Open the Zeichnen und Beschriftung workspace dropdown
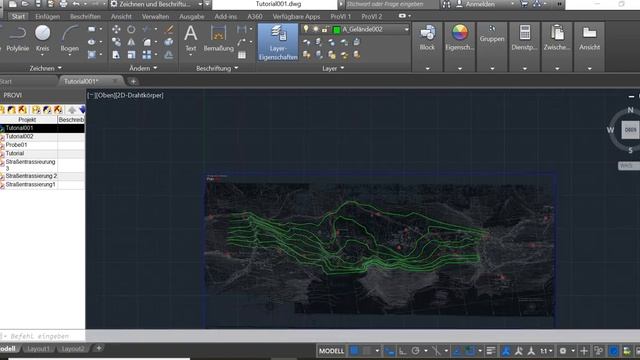 point(200,4)
